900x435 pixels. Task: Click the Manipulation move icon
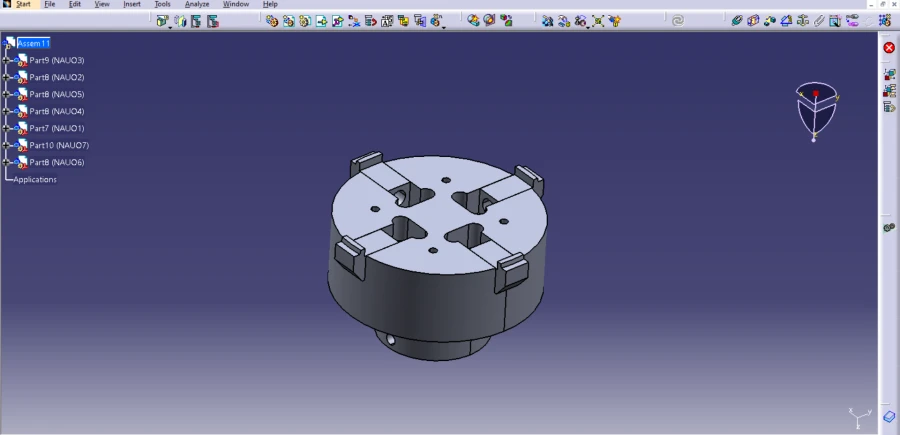[548, 21]
